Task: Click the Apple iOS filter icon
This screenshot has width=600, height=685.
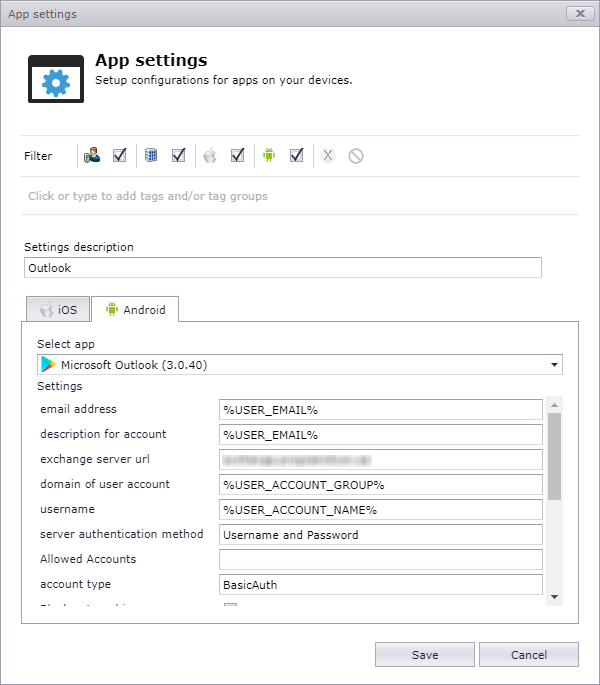Action: click(x=210, y=155)
